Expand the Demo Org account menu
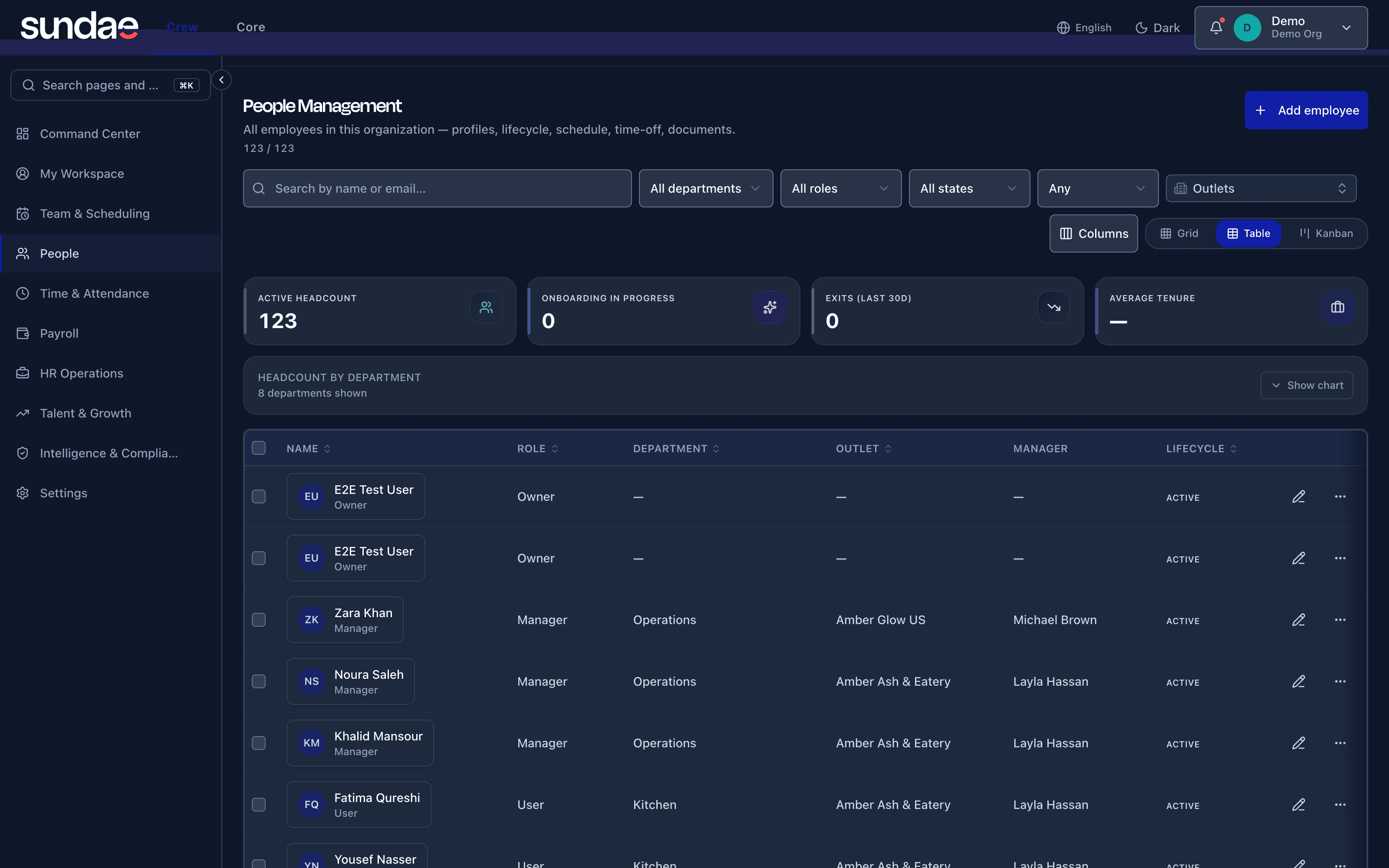 pos(1281,27)
